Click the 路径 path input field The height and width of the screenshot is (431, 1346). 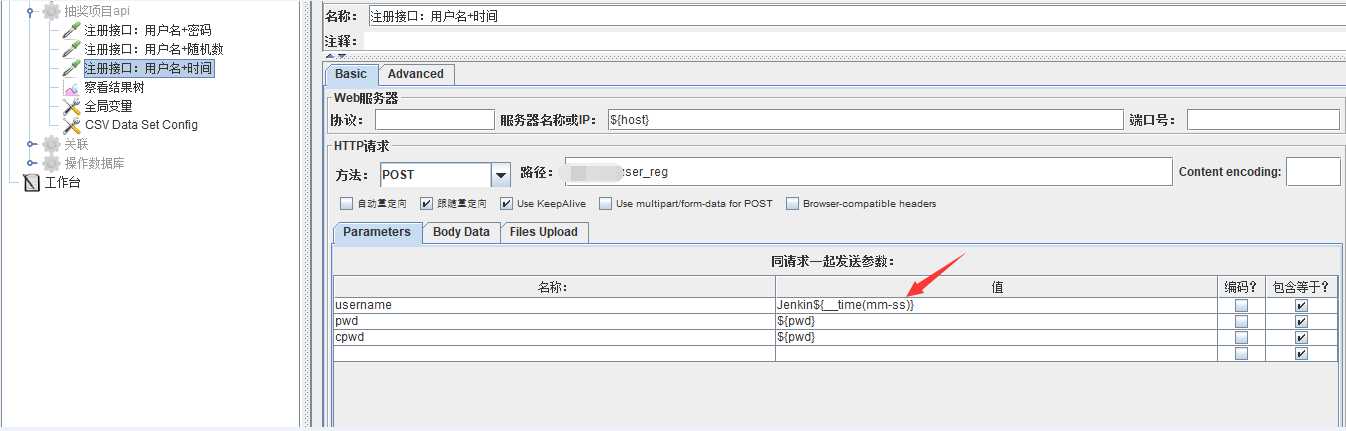(868, 172)
